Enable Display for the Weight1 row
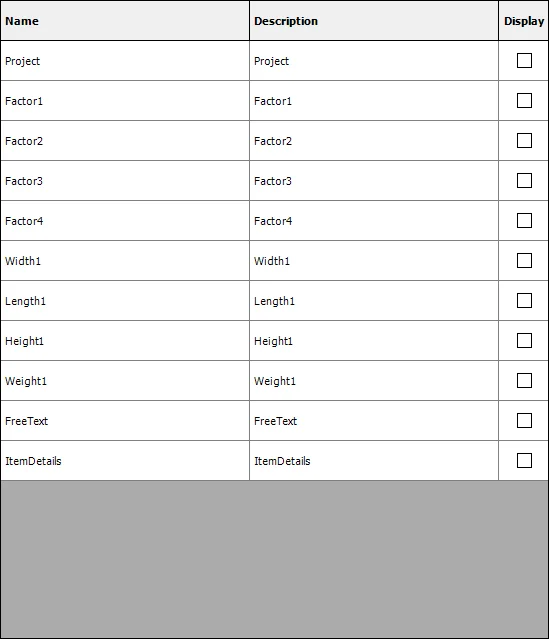Image resolution: width=549 pixels, height=639 pixels. point(524,381)
